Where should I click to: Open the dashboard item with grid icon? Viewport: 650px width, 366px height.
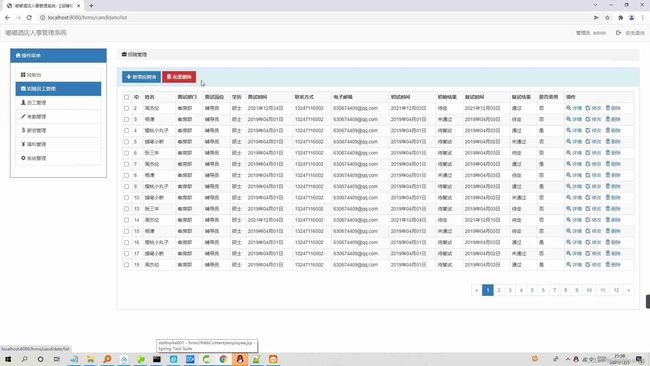[58, 75]
